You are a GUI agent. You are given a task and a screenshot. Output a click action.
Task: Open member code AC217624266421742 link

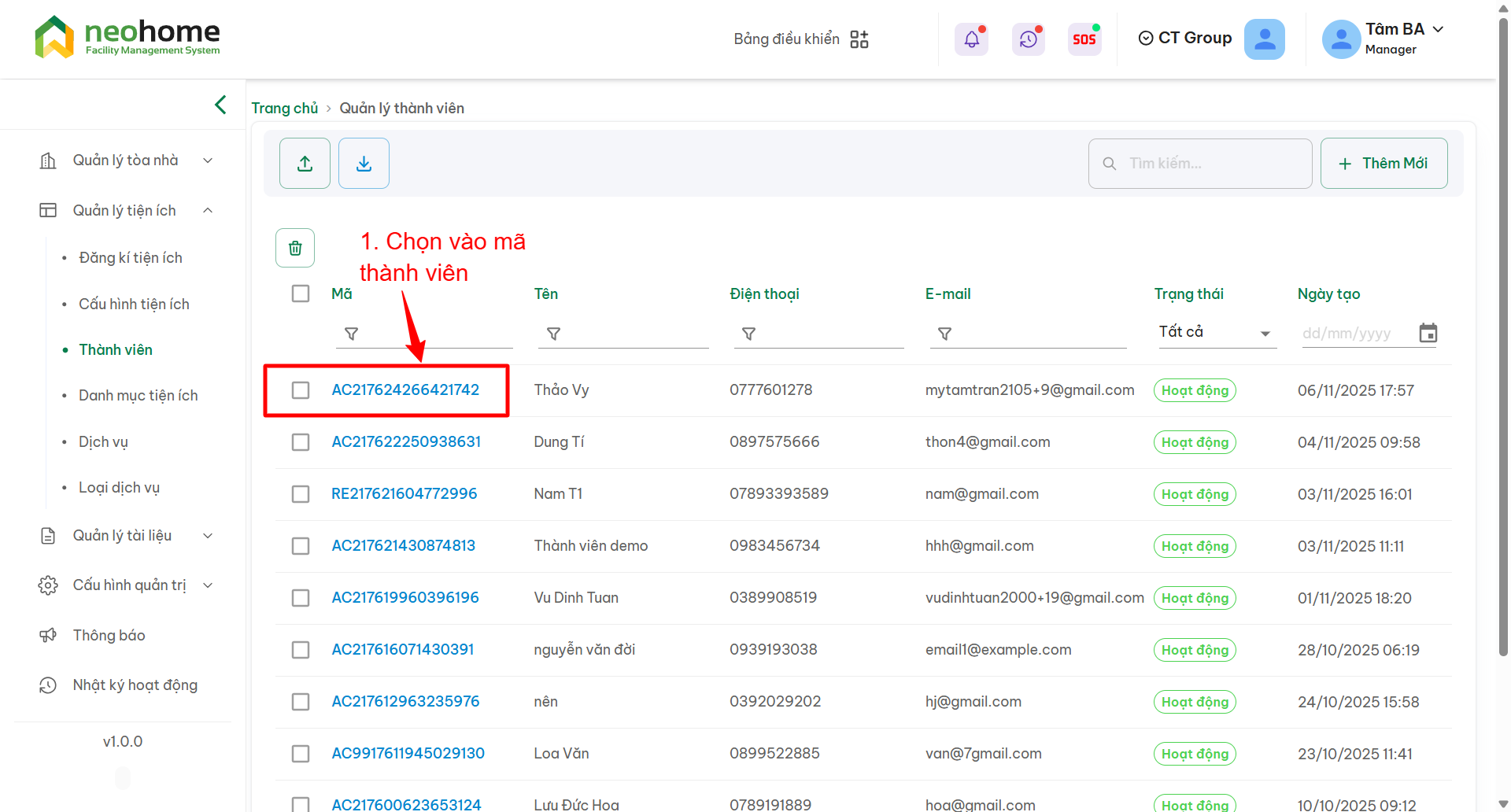coord(405,390)
